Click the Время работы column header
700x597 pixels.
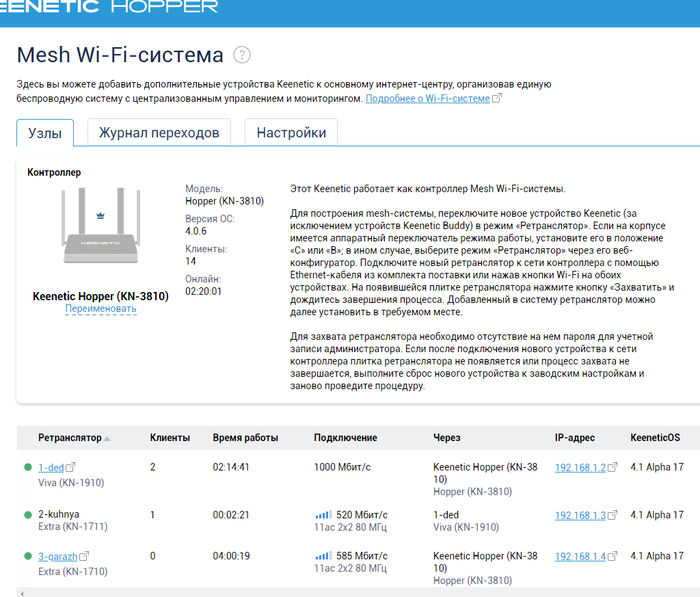click(246, 438)
